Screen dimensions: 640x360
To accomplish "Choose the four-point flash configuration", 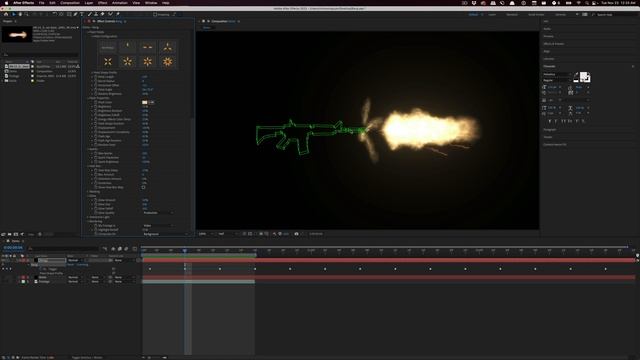I will [x=108, y=62].
